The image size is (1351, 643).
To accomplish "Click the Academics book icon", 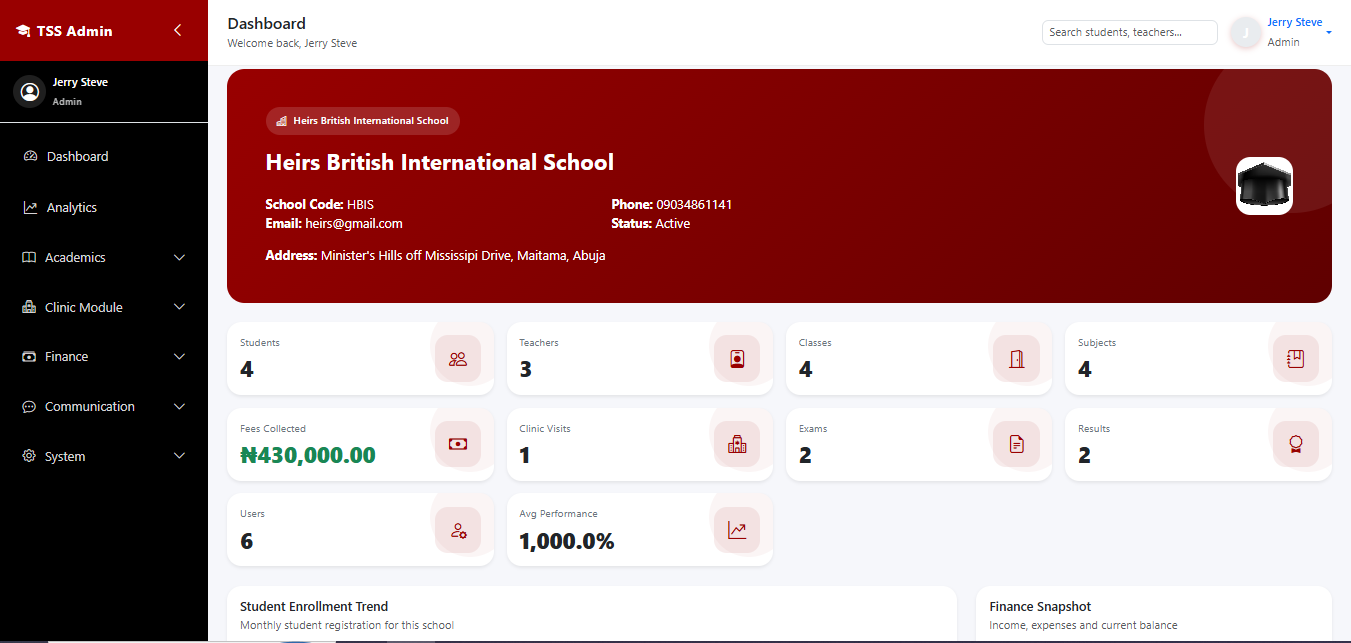I will pos(29,257).
